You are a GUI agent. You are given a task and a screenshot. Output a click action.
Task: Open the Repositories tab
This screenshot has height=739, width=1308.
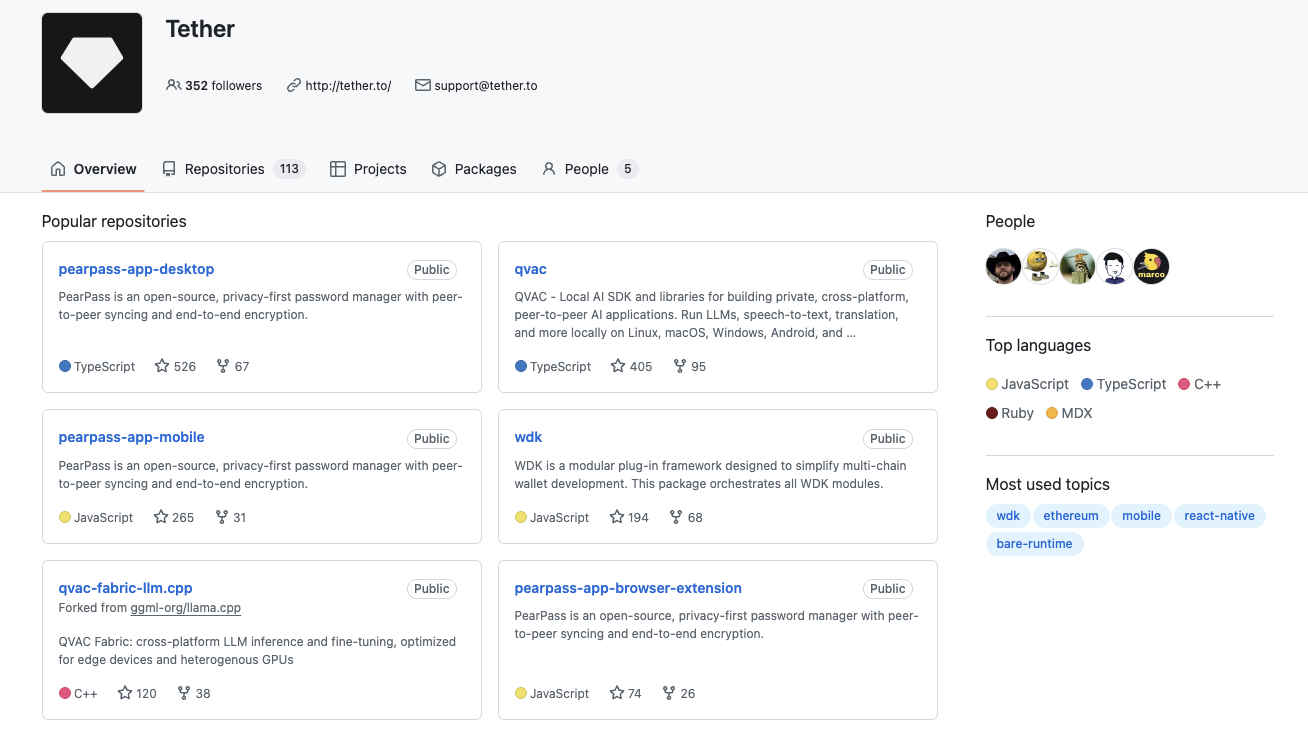click(233, 169)
